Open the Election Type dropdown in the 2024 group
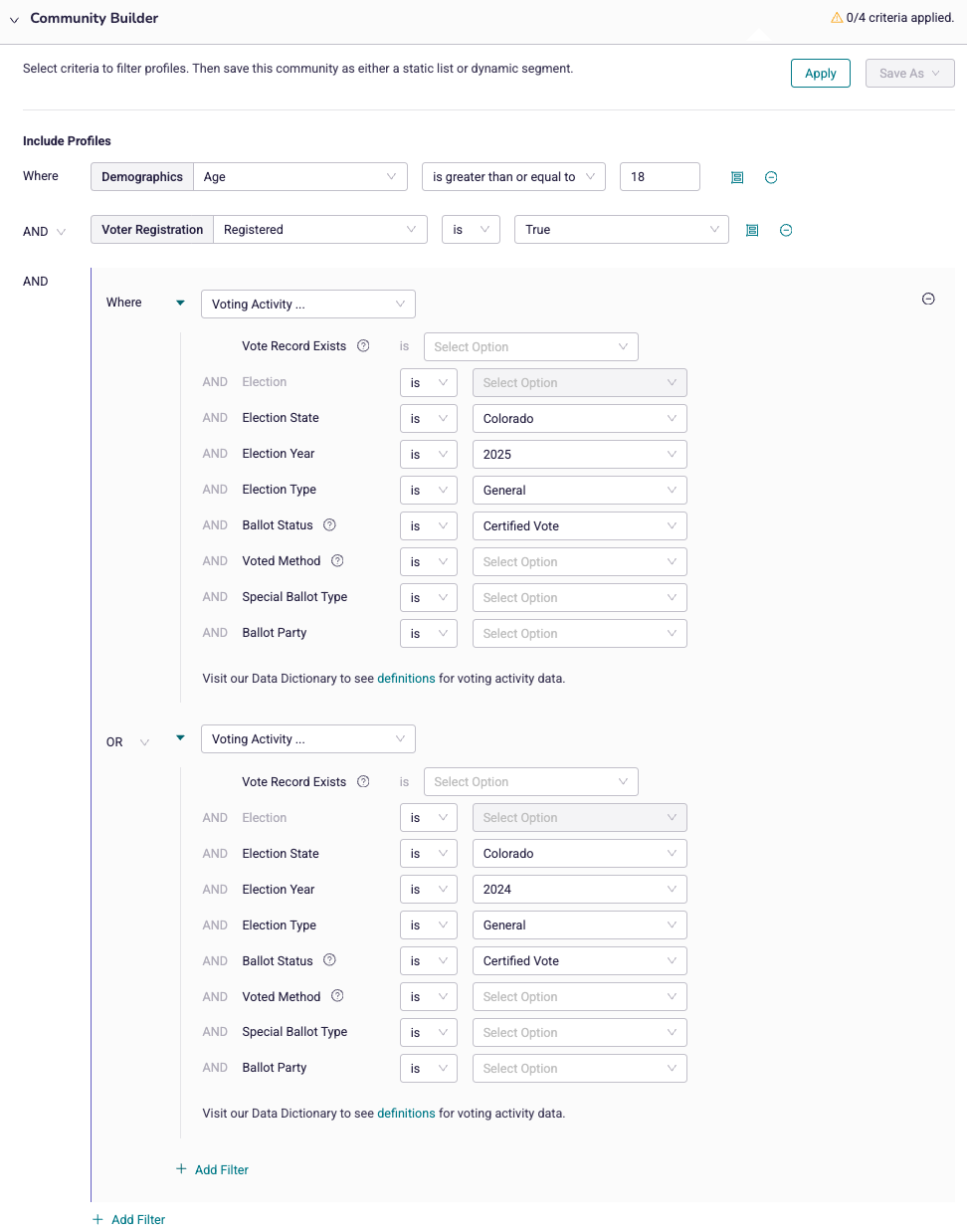967x1232 pixels. coord(580,925)
